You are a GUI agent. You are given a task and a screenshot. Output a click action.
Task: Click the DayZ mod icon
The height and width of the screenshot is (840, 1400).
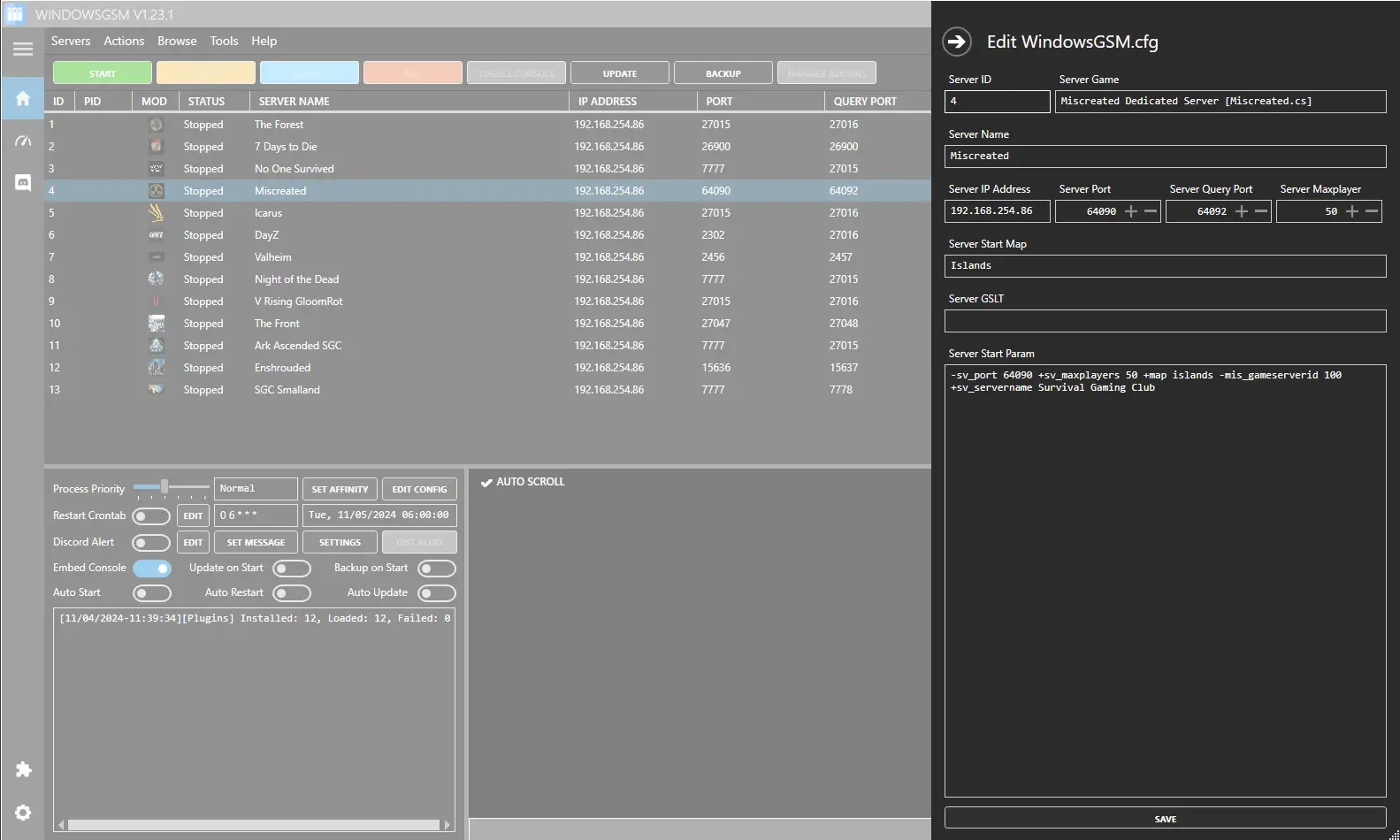tap(156, 235)
